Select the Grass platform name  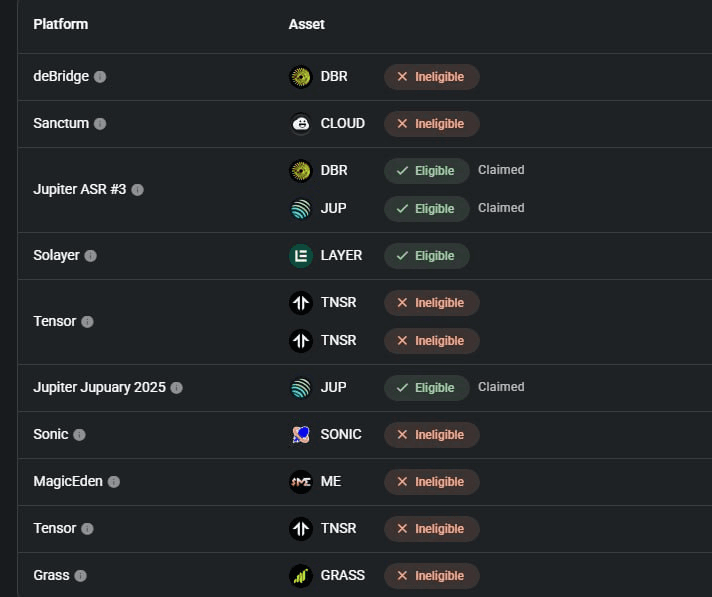pyautogui.click(x=51, y=575)
